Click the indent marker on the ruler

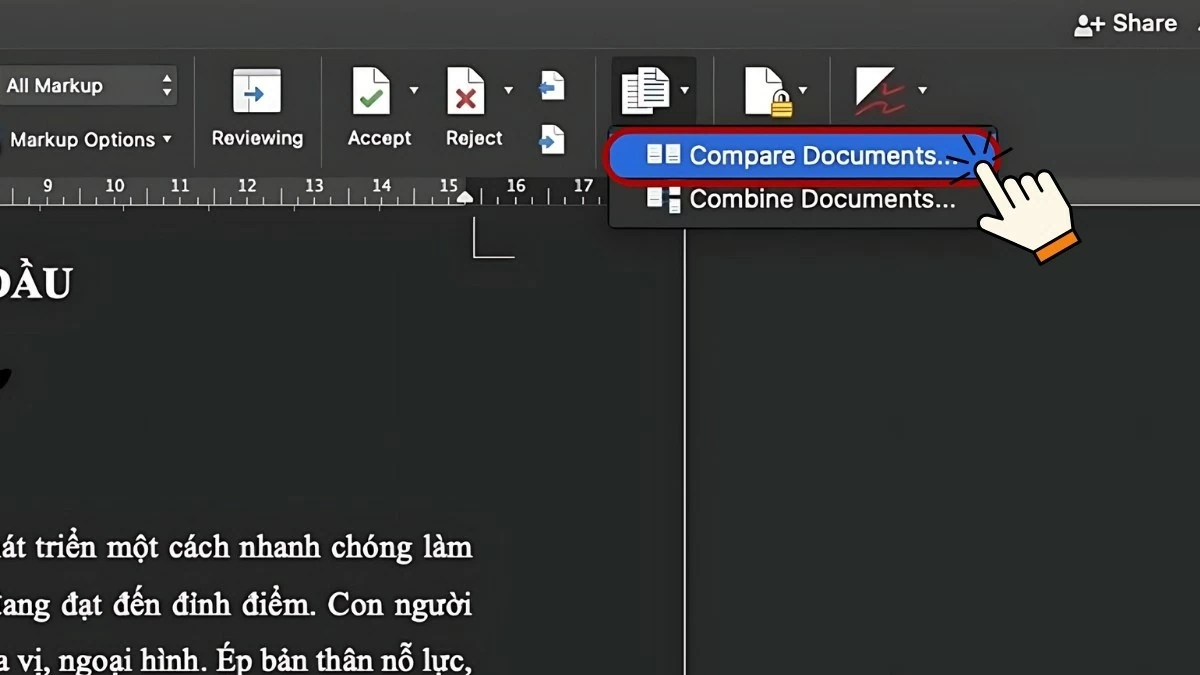click(464, 197)
